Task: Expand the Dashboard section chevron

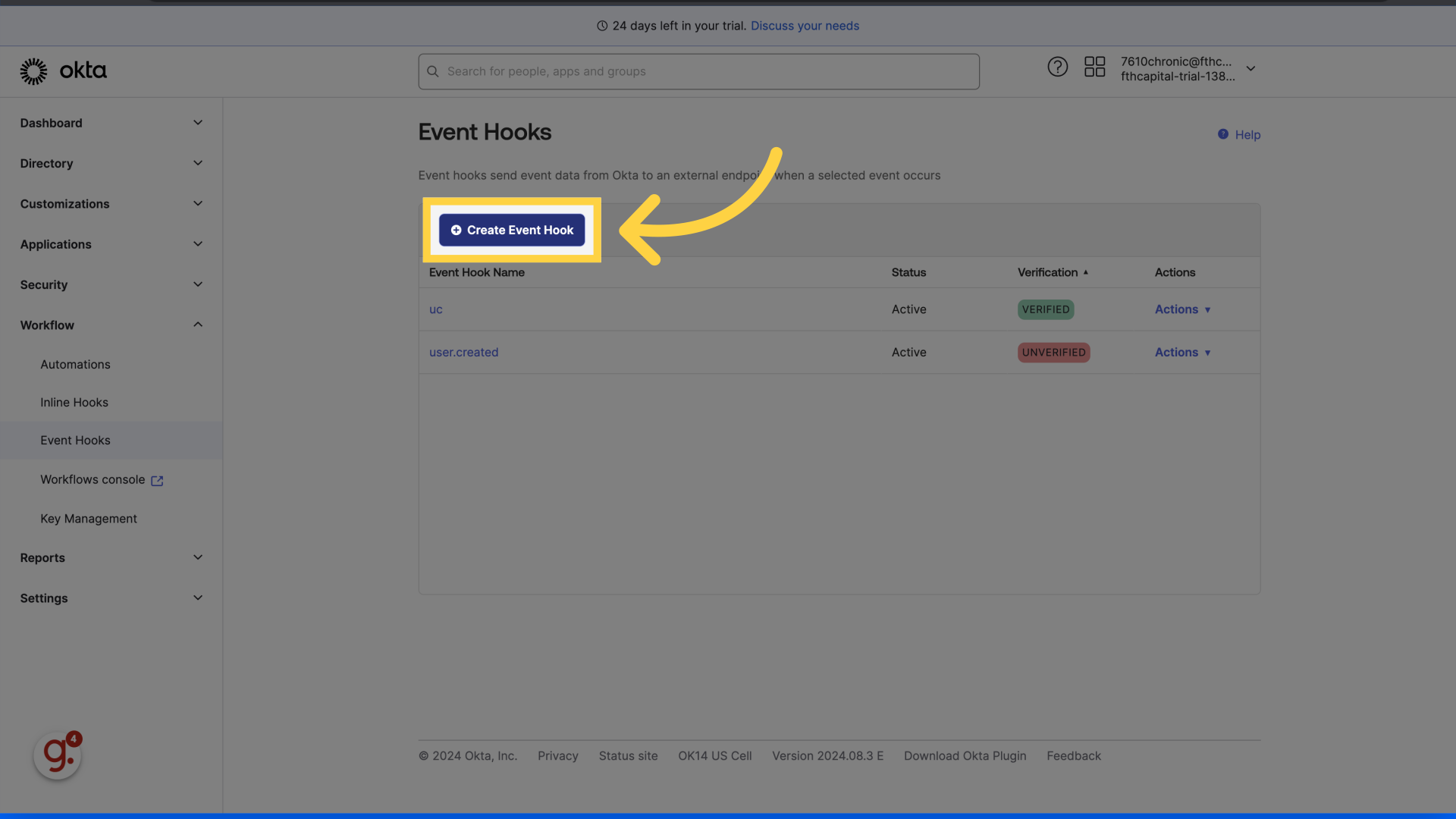Action: pos(198,123)
